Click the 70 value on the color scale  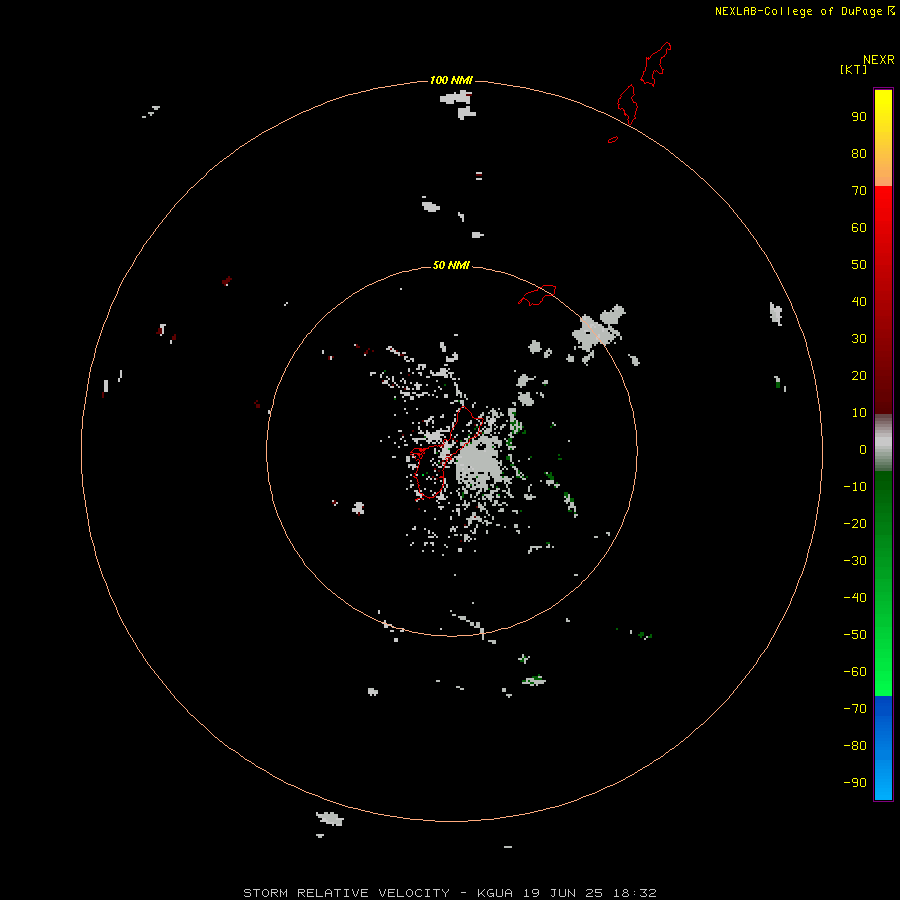859,191
